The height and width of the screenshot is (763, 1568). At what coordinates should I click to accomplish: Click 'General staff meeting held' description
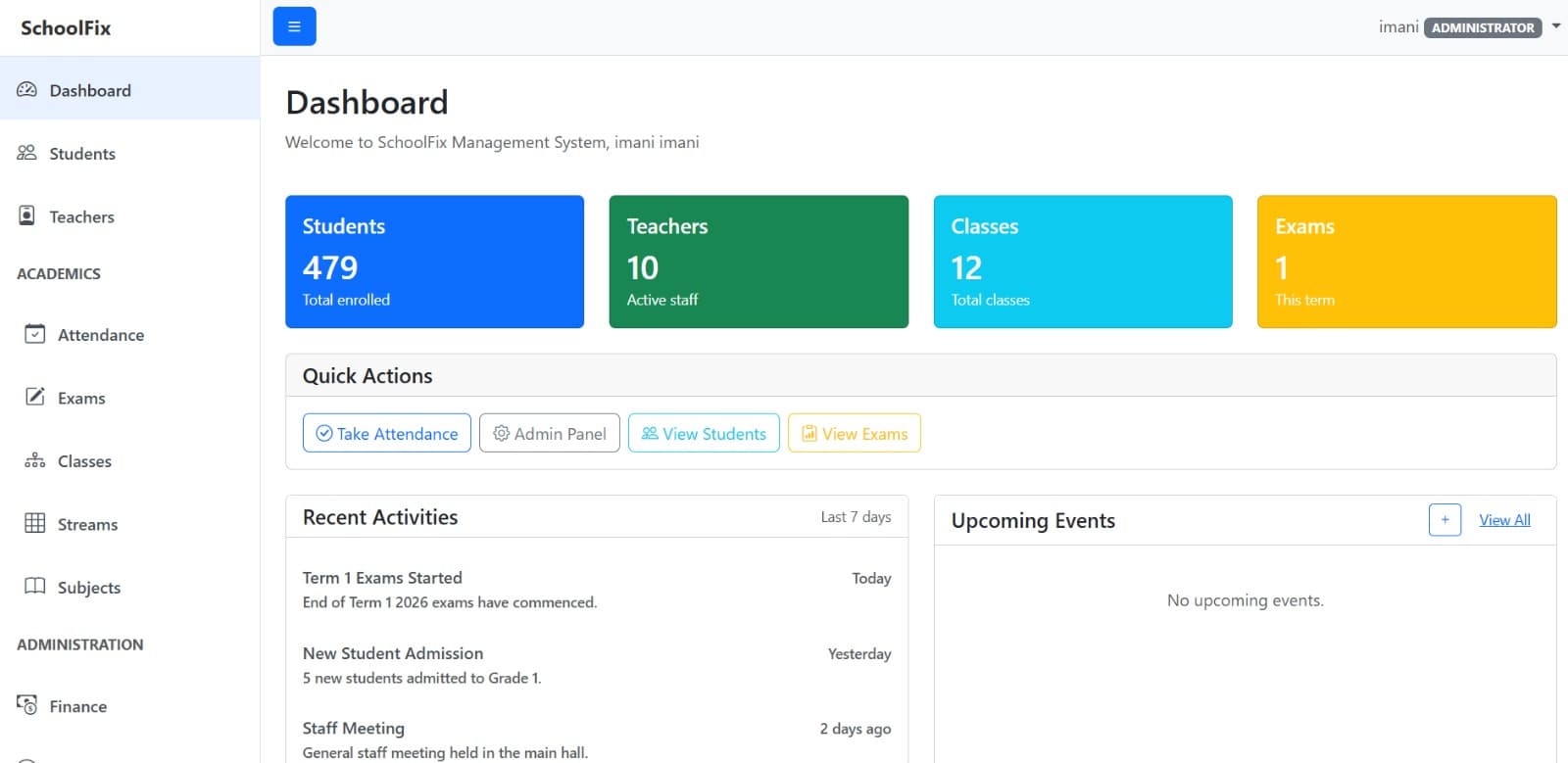click(x=445, y=753)
